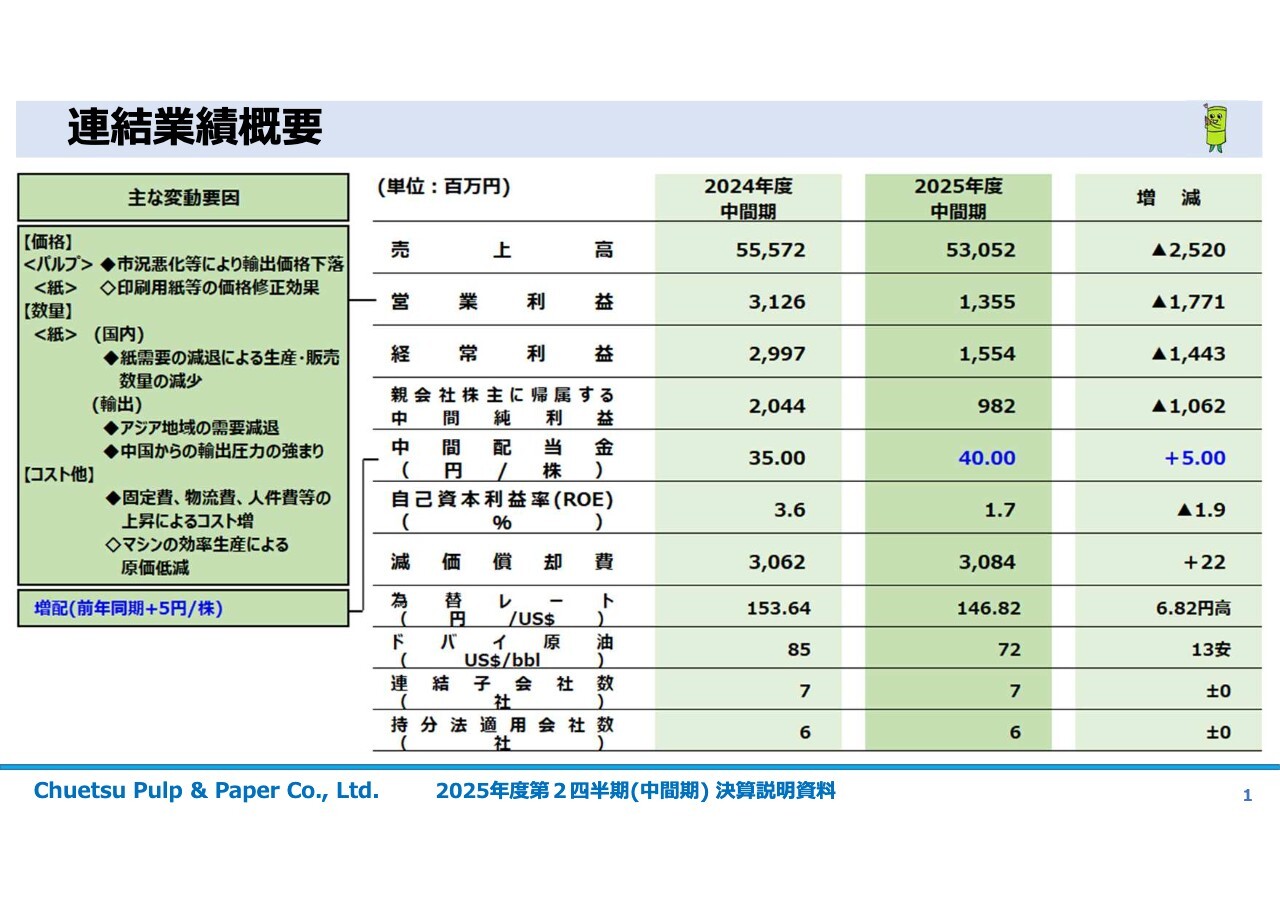Click the 自己資本利益率(ROE) row label
The width and height of the screenshot is (1280, 904).
(501, 510)
